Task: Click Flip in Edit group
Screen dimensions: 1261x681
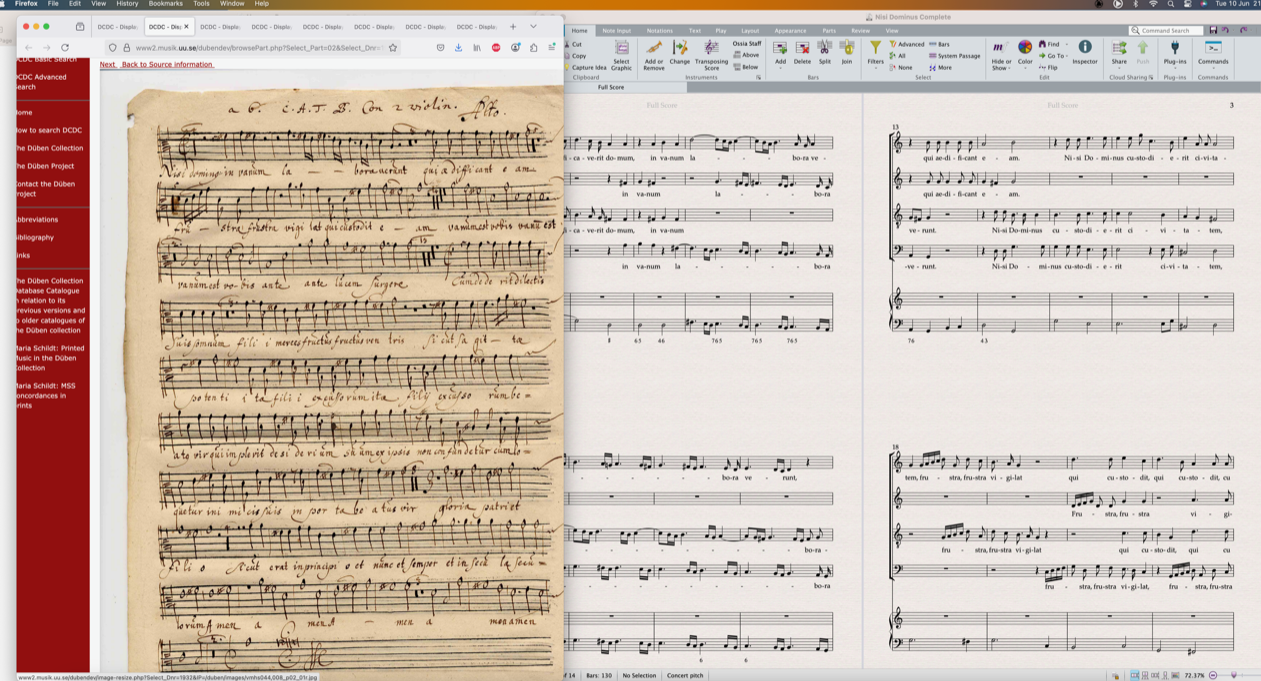Action: pyautogui.click(x=1049, y=68)
